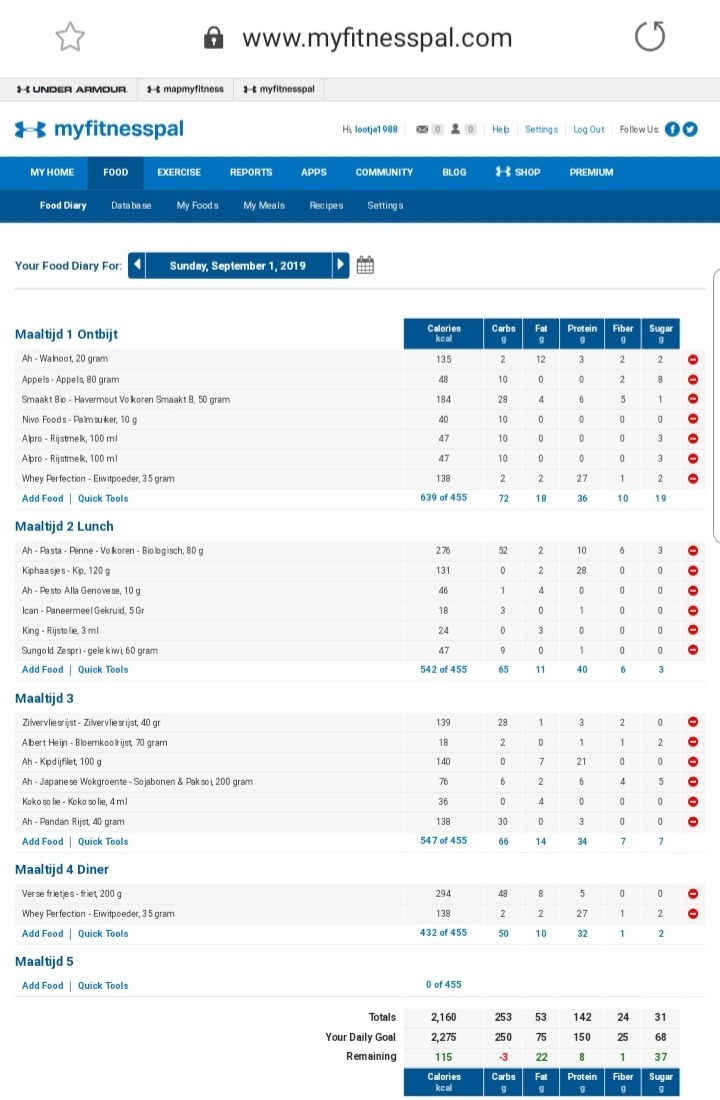Click the Log Out link
The height and width of the screenshot is (1100, 720).
pos(588,130)
